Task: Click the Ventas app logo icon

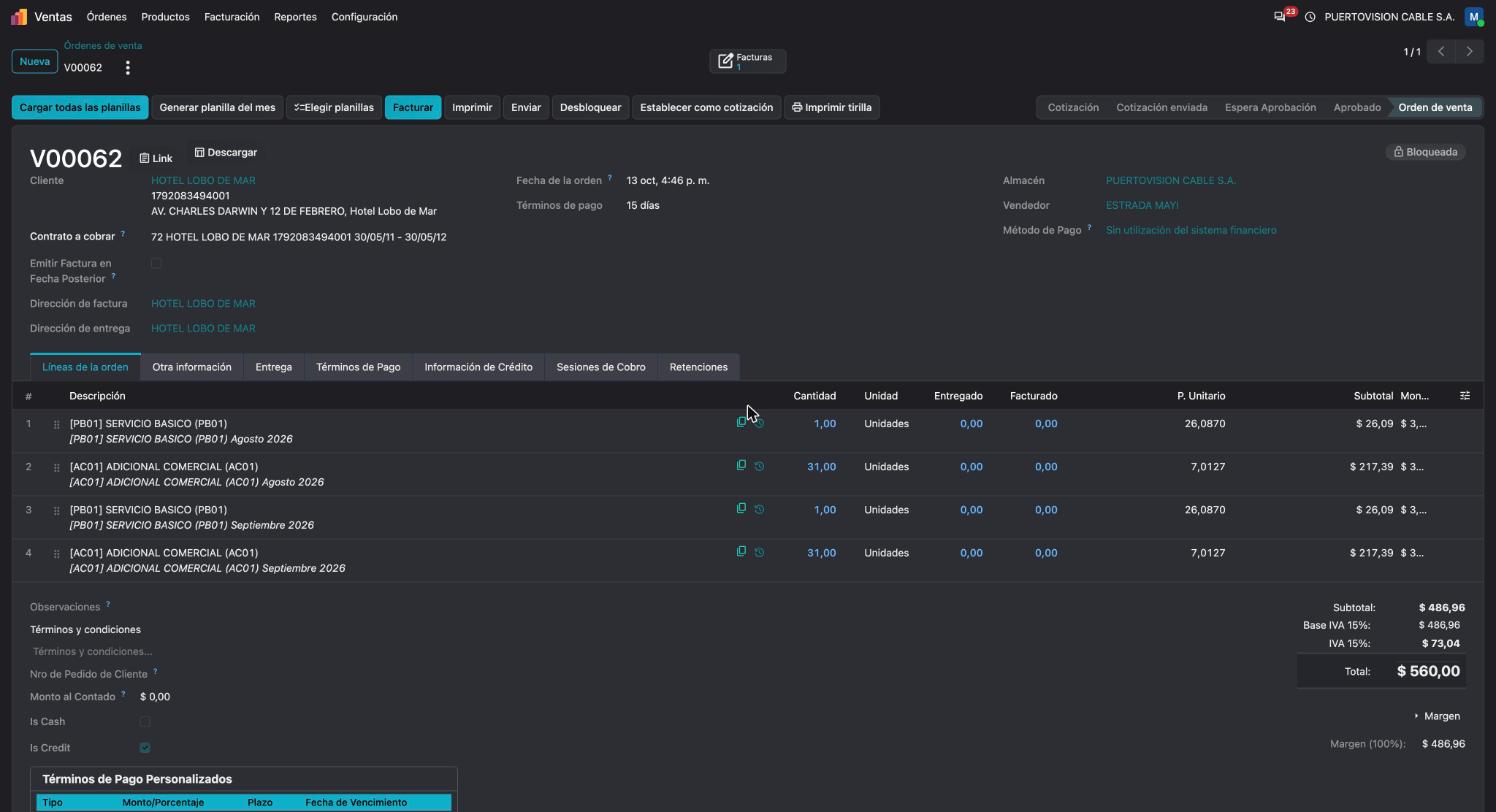Action: click(x=19, y=17)
